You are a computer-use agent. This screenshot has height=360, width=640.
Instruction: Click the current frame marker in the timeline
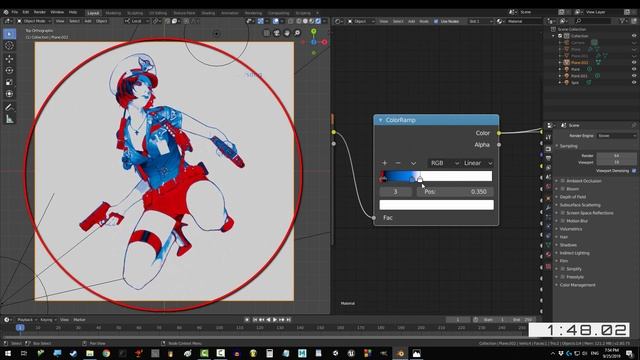(x=20, y=327)
